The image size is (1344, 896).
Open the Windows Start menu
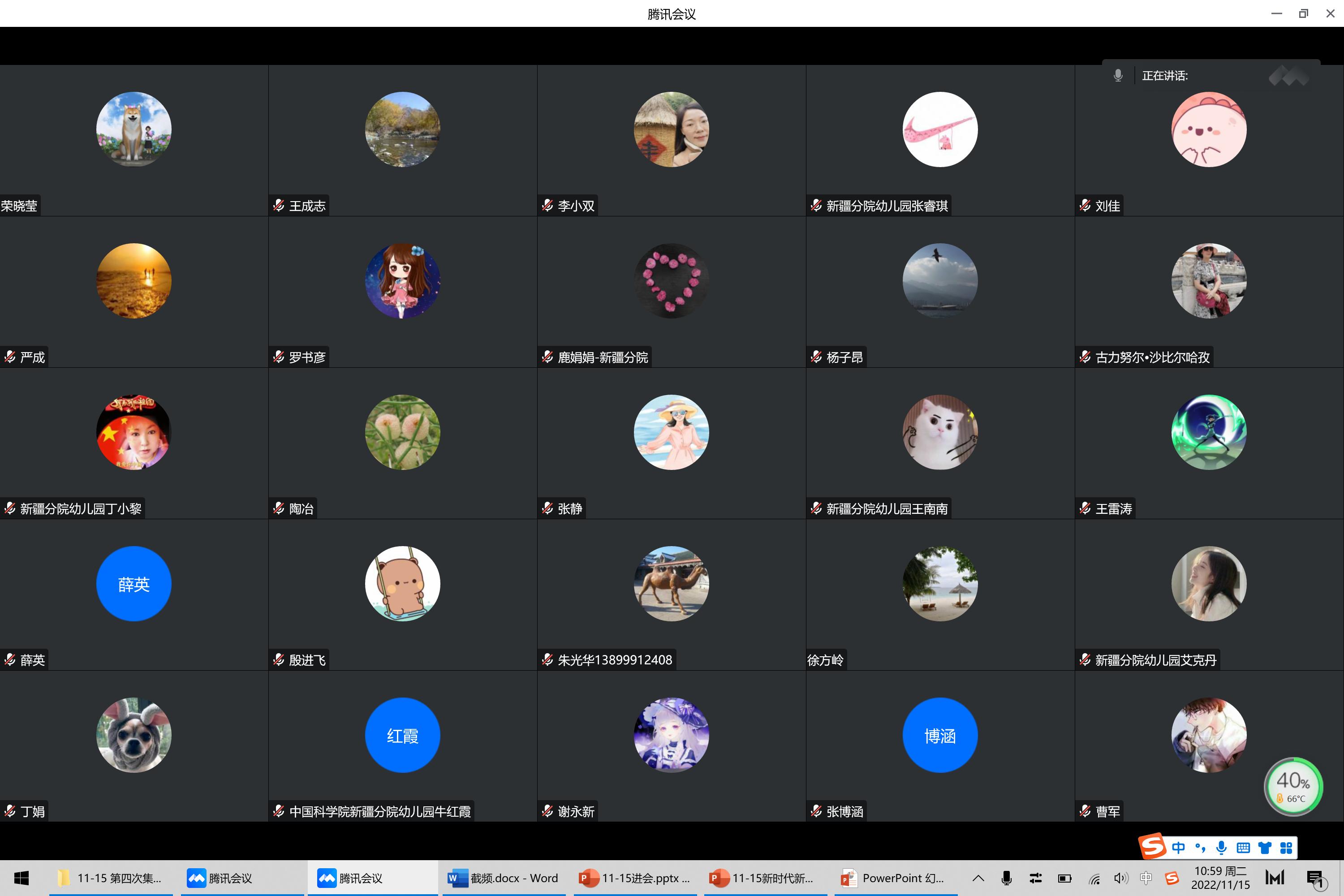click(22, 878)
